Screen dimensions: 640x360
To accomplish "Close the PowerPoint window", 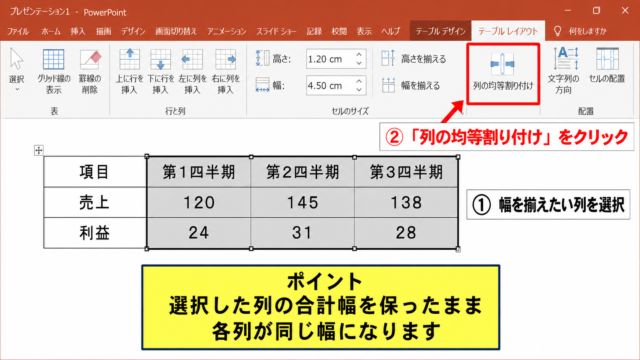I will (x=625, y=11).
